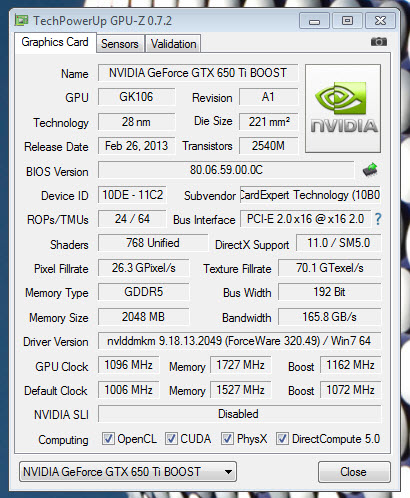Select the Graphics Card tab
This screenshot has width=410, height=498.
tap(55, 42)
